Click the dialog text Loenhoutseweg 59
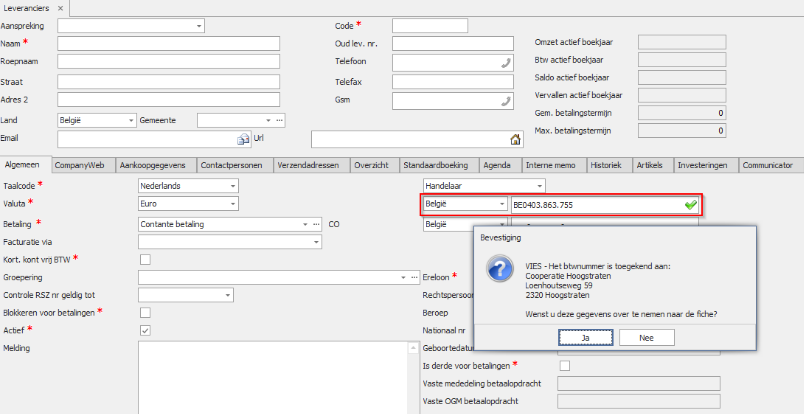This screenshot has height=414, width=804. pos(559,286)
